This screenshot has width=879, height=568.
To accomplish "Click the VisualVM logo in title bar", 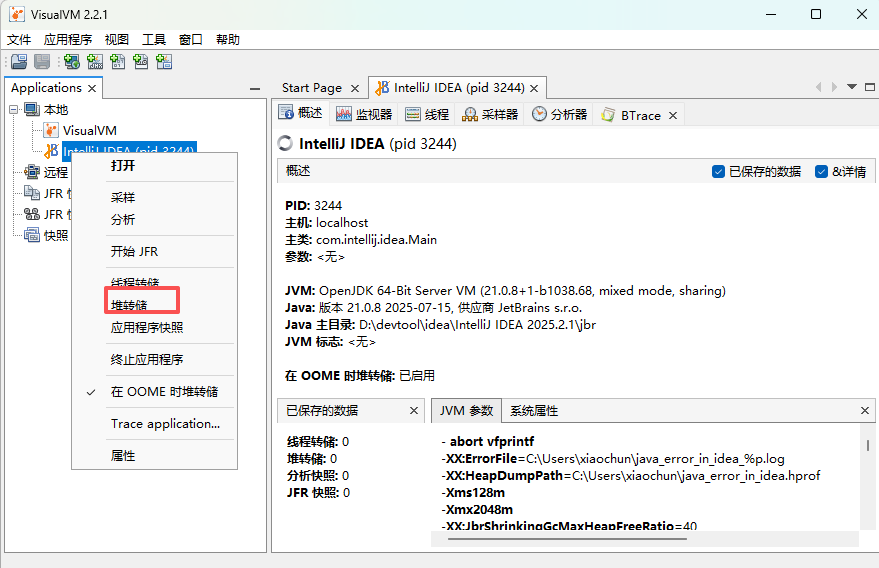I will pyautogui.click(x=17, y=14).
